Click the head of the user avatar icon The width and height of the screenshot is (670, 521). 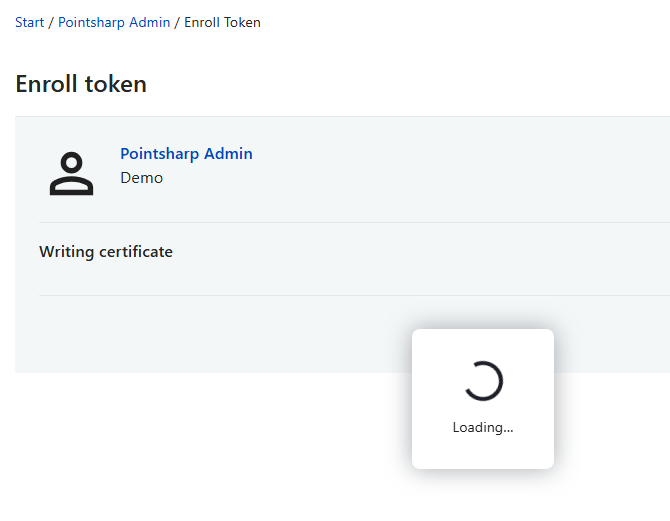pos(71,163)
